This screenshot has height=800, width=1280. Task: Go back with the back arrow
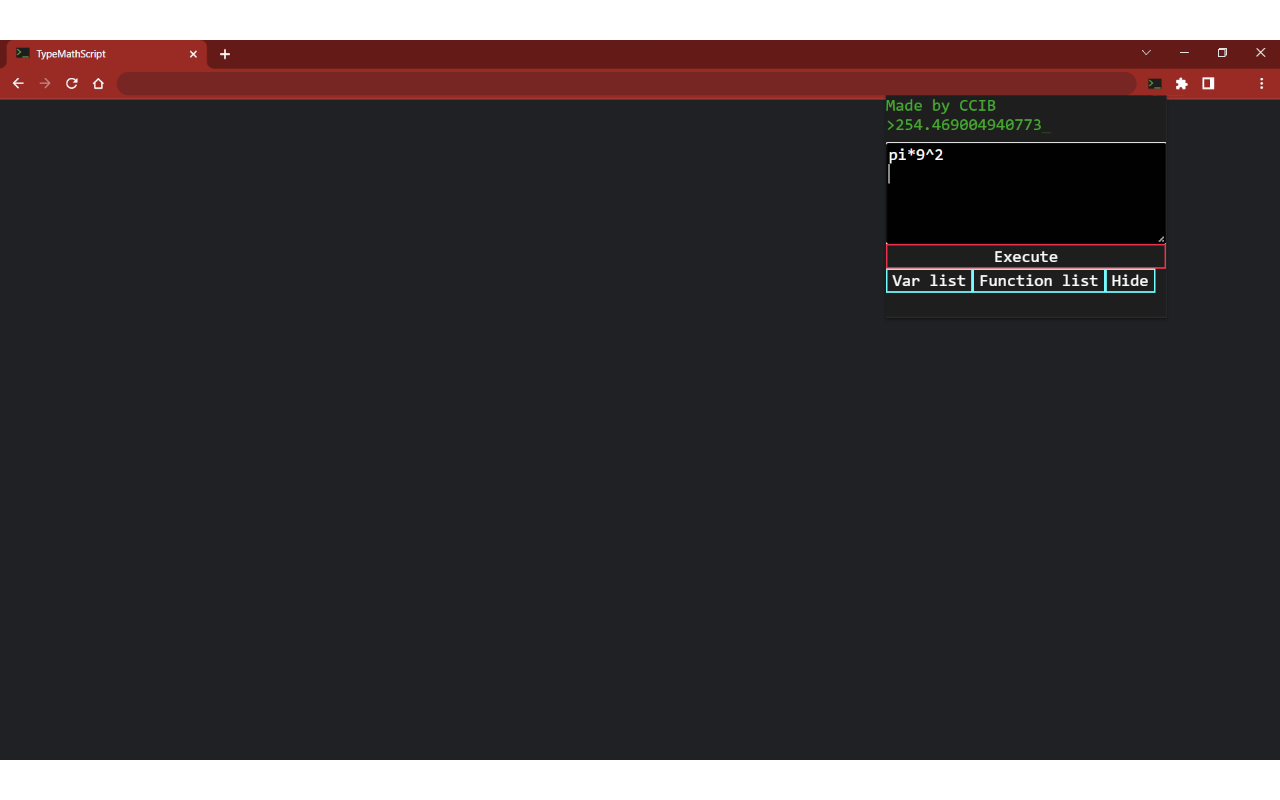[18, 84]
